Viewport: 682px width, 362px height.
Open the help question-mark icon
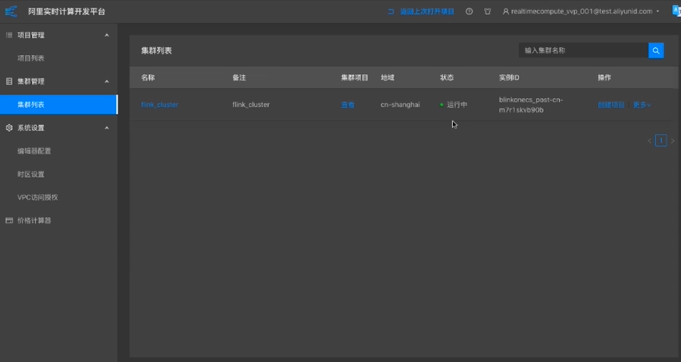pyautogui.click(x=469, y=12)
